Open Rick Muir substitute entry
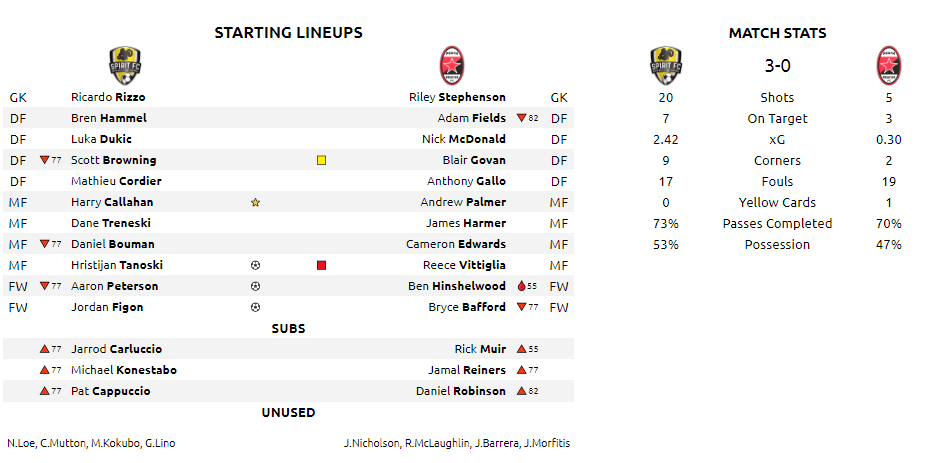Image resolution: width=932 pixels, height=463 pixels. 480,349
